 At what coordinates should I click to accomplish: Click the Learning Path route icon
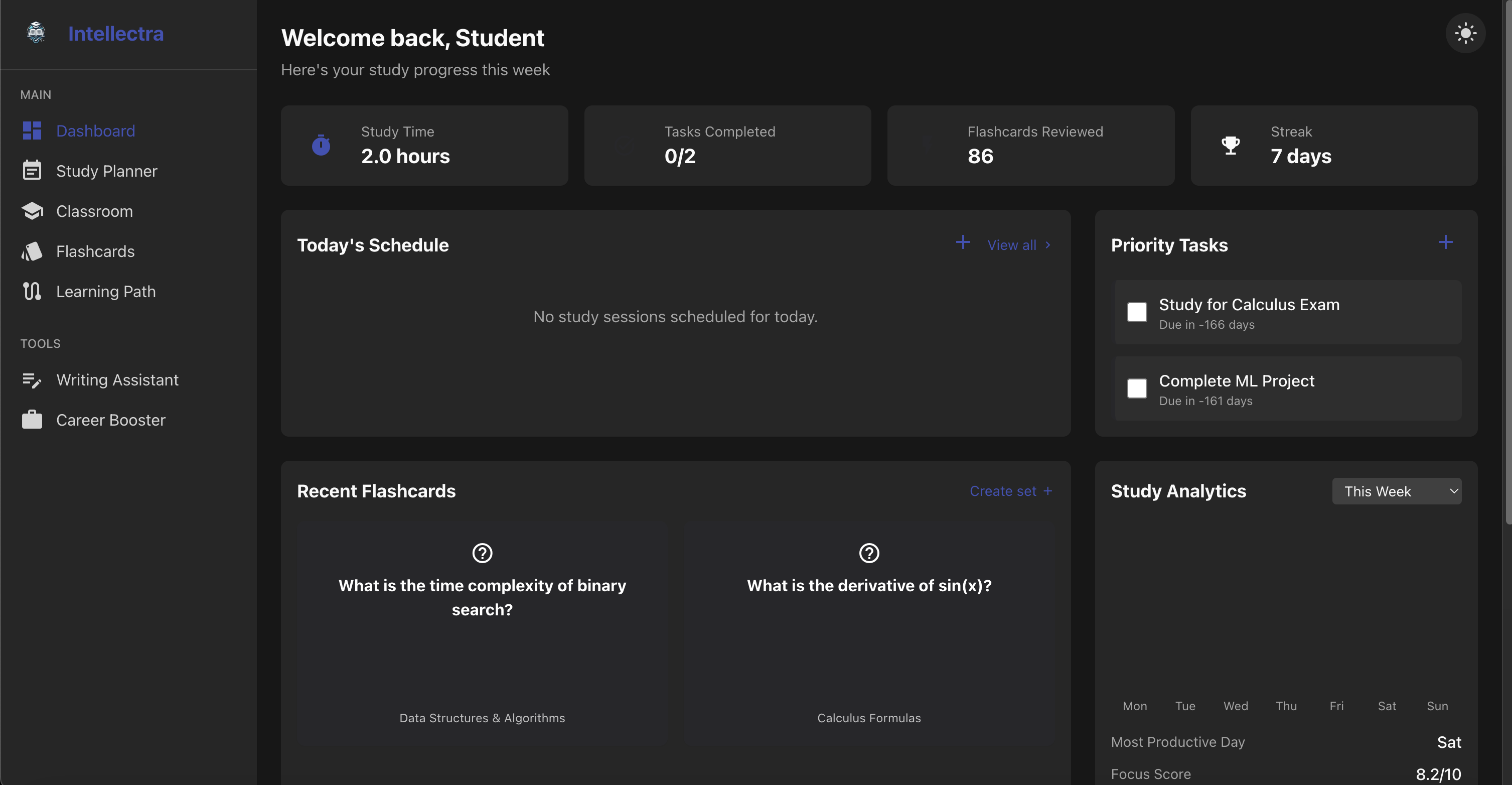(32, 291)
